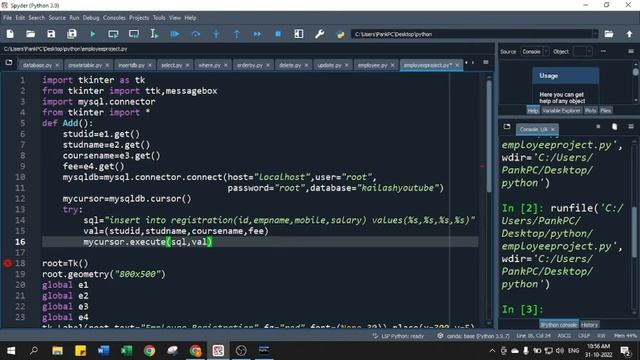640x360 pixels.
Task: Step into function in debugger
Action: pyautogui.click(x=216, y=34)
